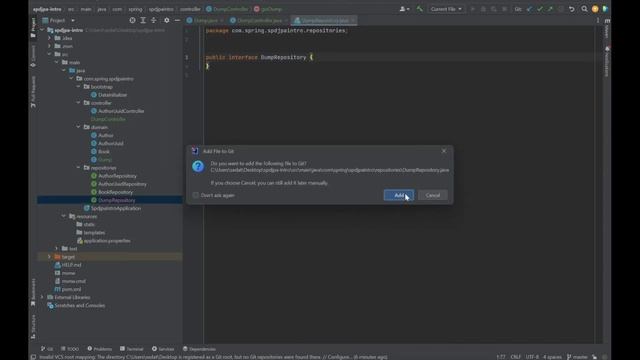Viewport: 640px width, 360px height.
Task: Collapse the repositories package
Action: pyautogui.click(x=78, y=167)
